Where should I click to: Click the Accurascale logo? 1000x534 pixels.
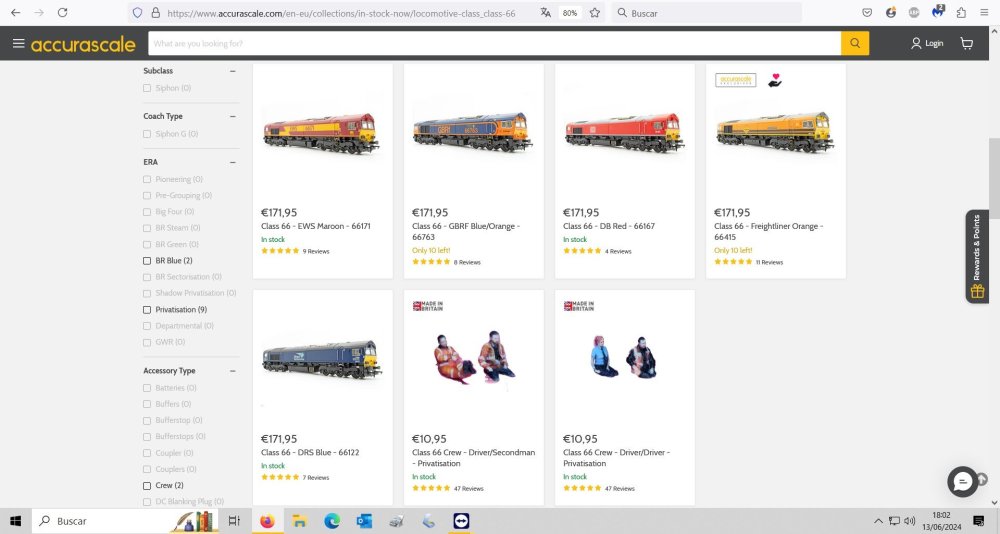(x=83, y=44)
